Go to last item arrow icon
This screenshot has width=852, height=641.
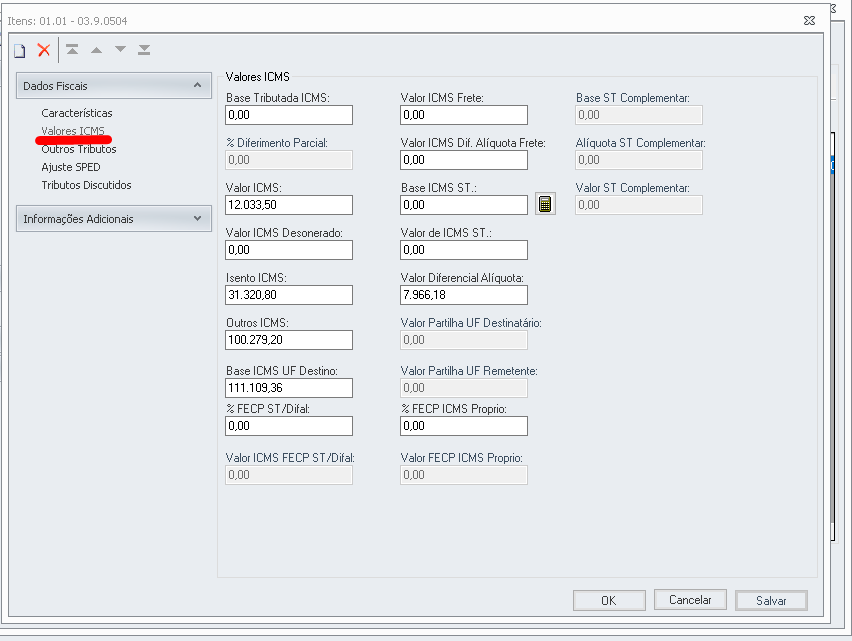[144, 50]
